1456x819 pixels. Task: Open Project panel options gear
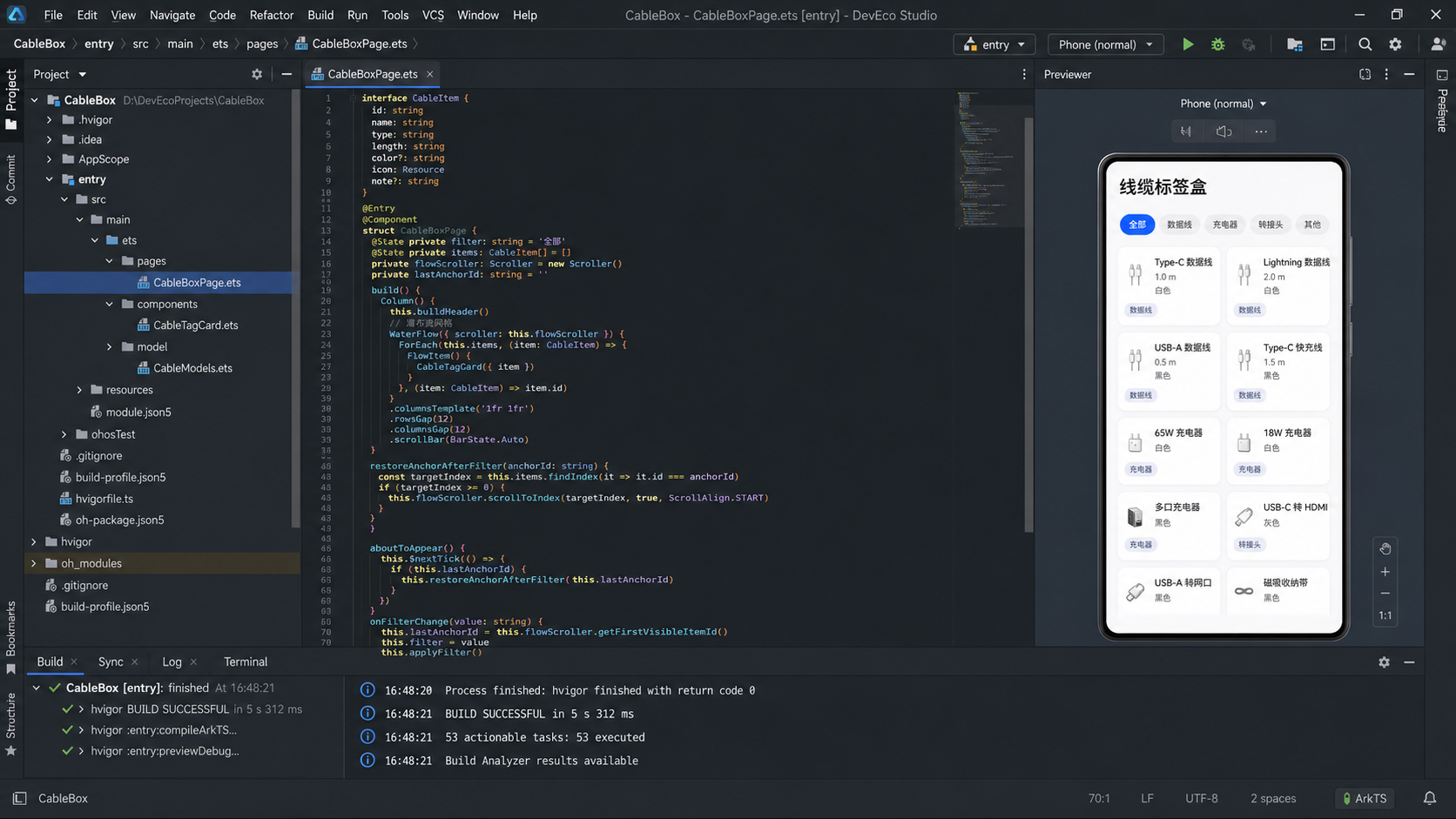coord(257,74)
